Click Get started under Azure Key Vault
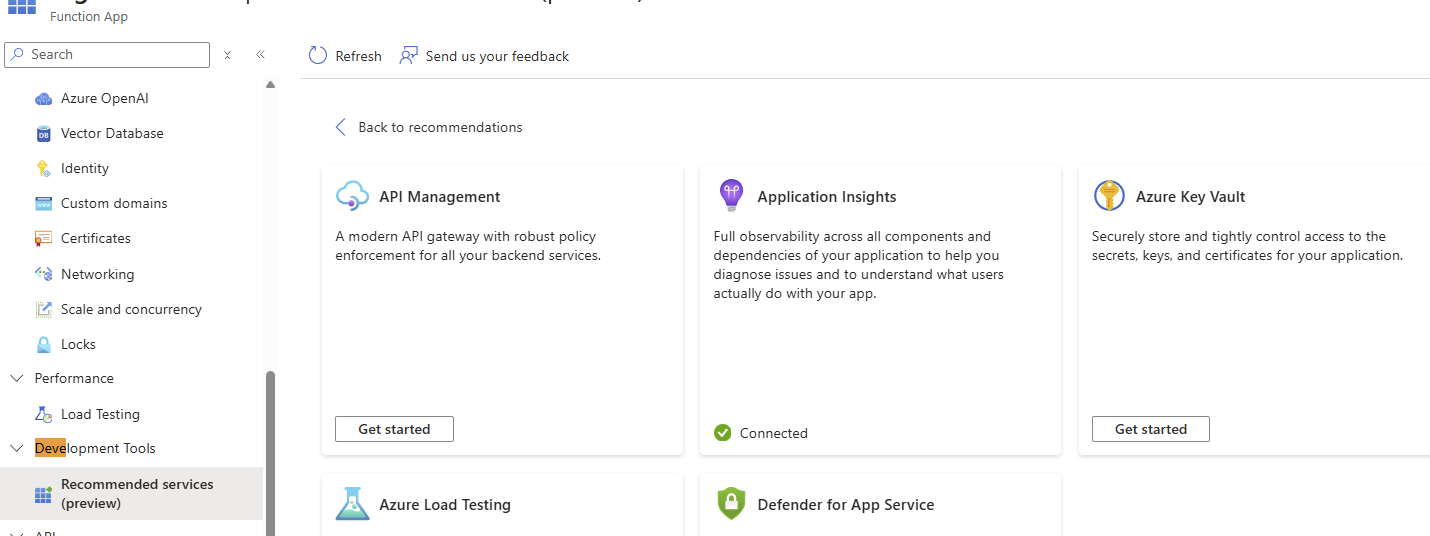The image size is (1430, 536). click(x=1150, y=429)
